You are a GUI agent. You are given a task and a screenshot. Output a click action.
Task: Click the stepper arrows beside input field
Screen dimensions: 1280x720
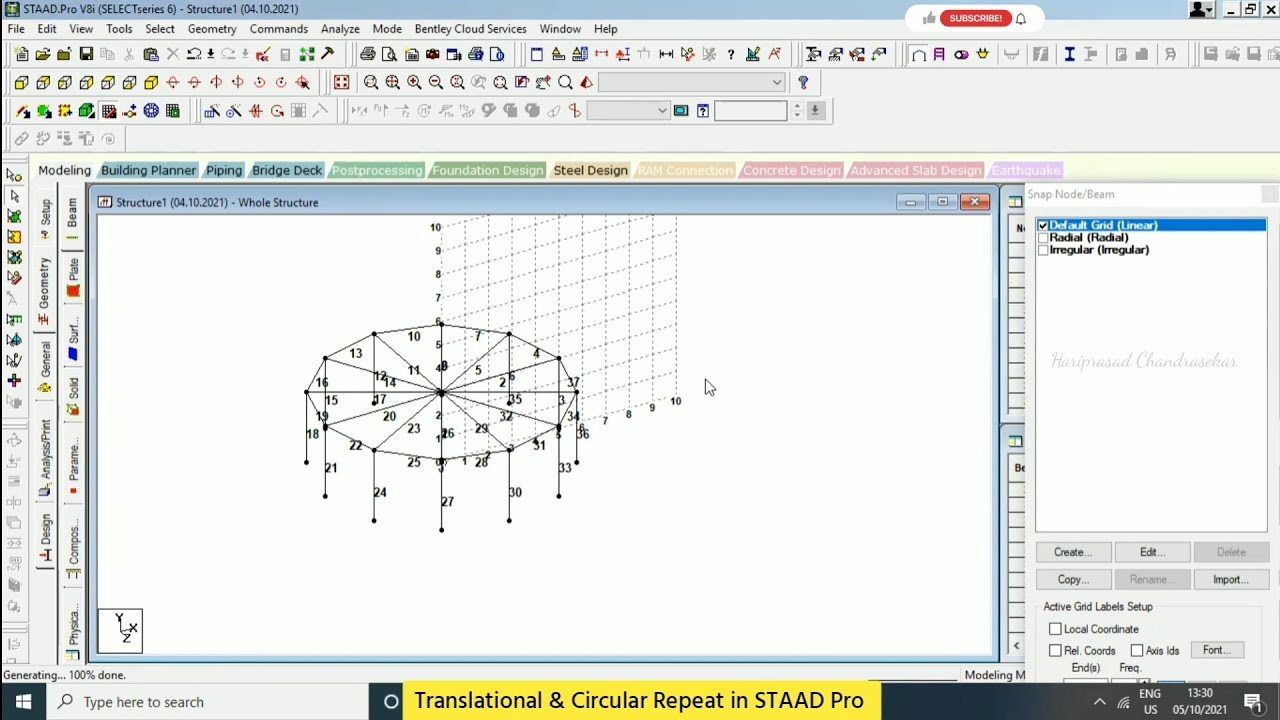pos(797,111)
